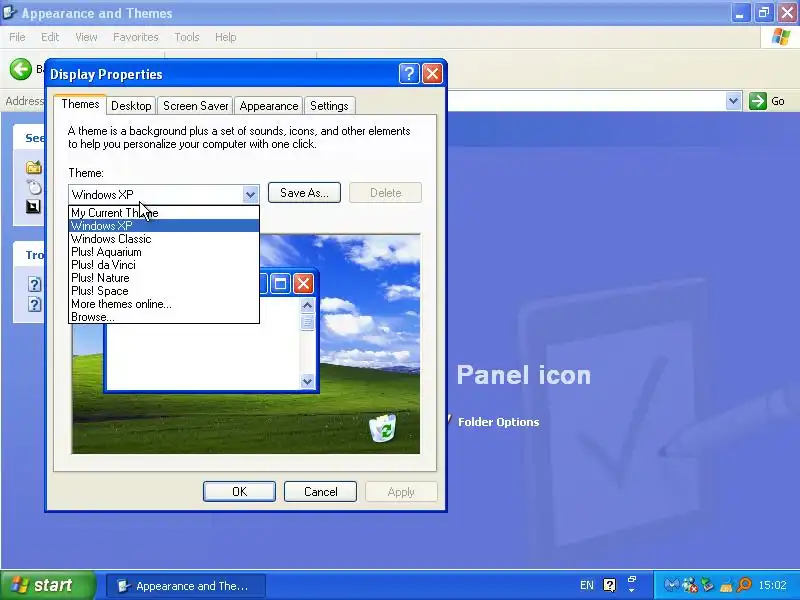Viewport: 800px width, 600px height.
Task: Select Plus! Nature theme option
Action: pyautogui.click(x=164, y=278)
